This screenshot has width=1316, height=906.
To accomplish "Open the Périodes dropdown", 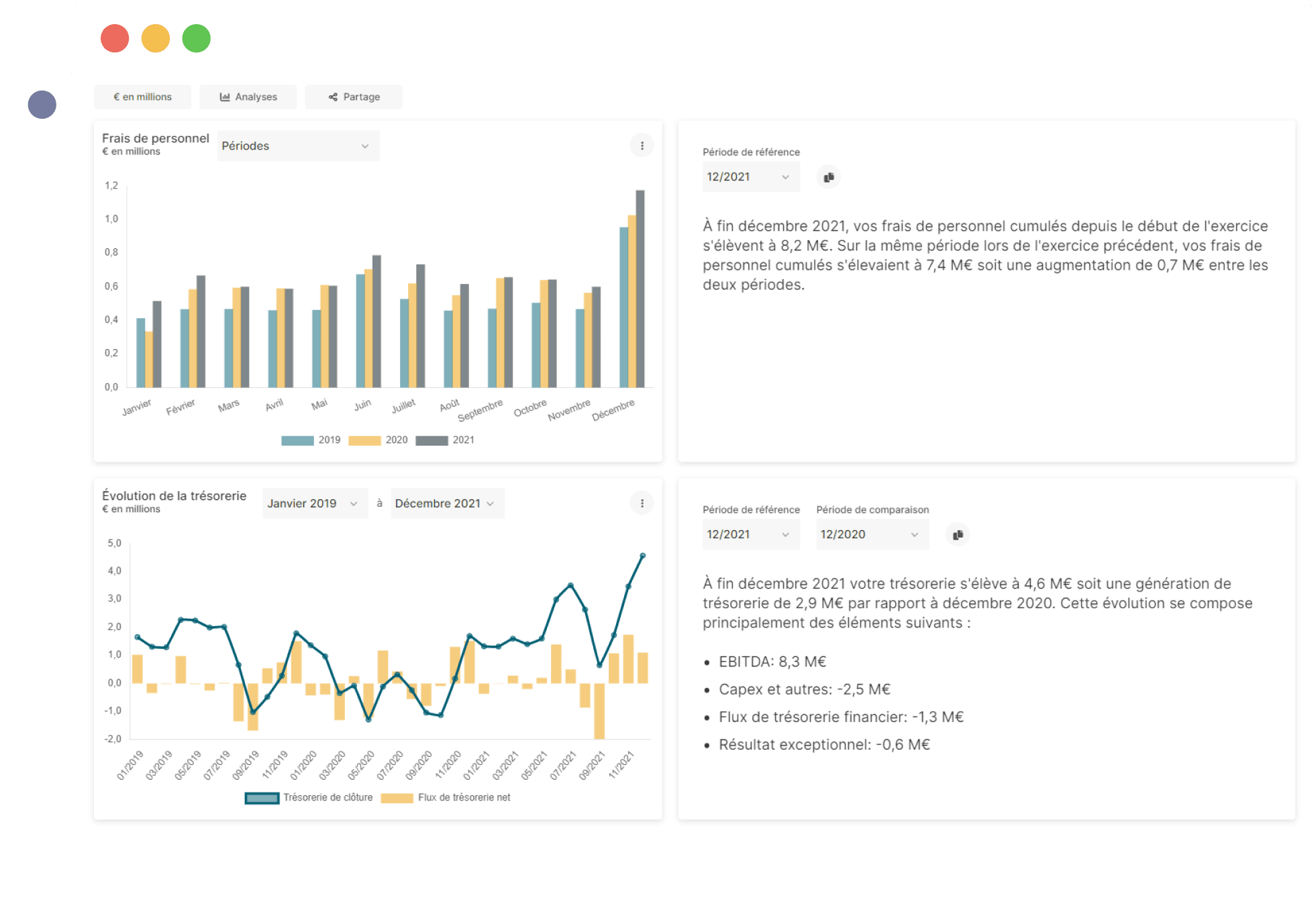I will [298, 146].
